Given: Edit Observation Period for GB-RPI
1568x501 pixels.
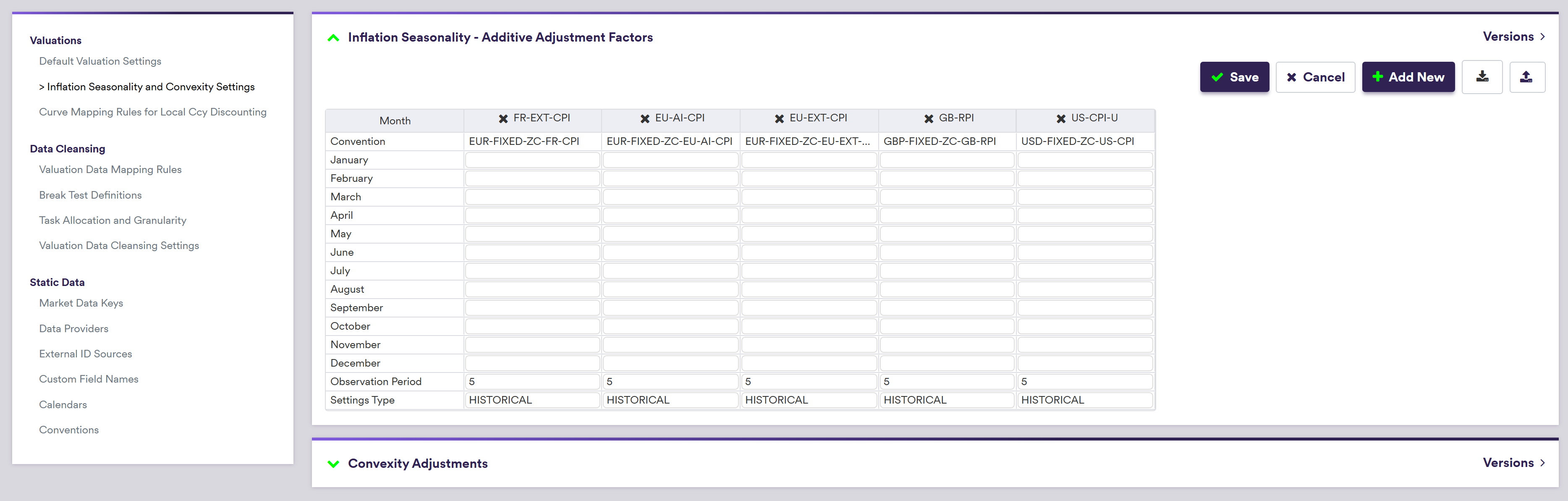Looking at the screenshot, I should point(947,382).
